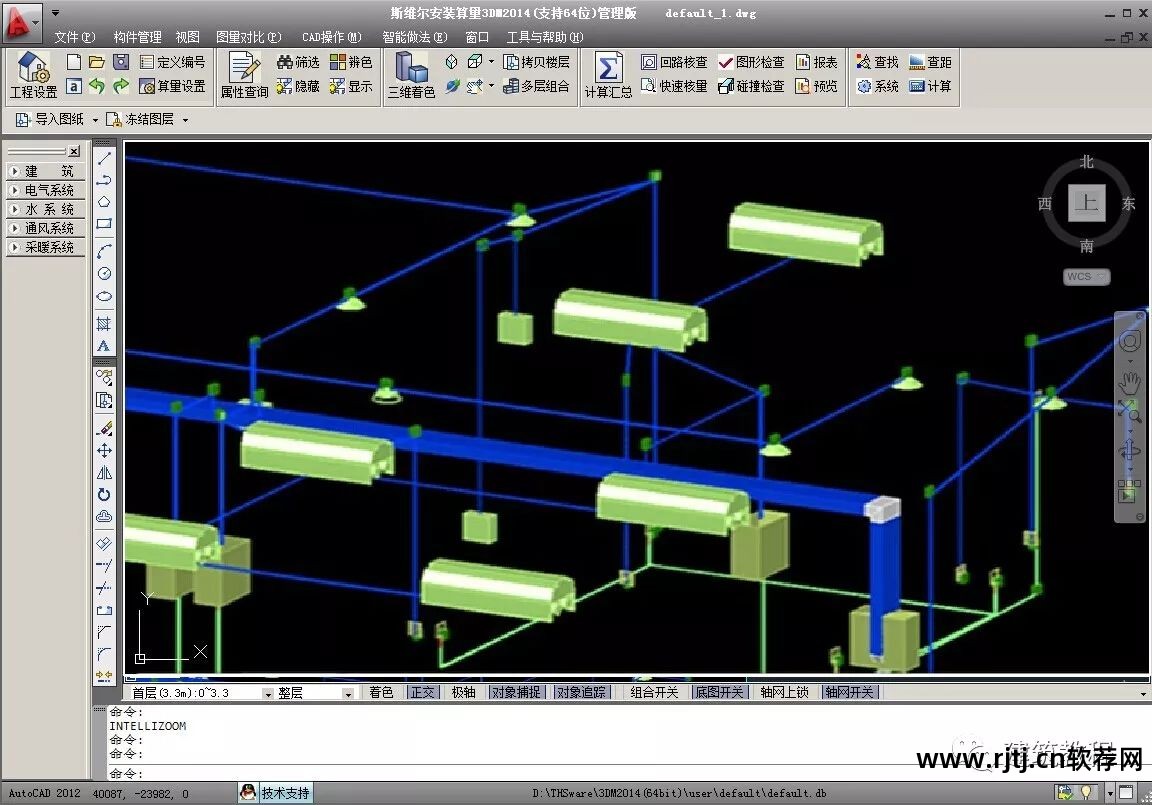
Task: Toggle 对象追踪 object tracking
Action: point(581,693)
